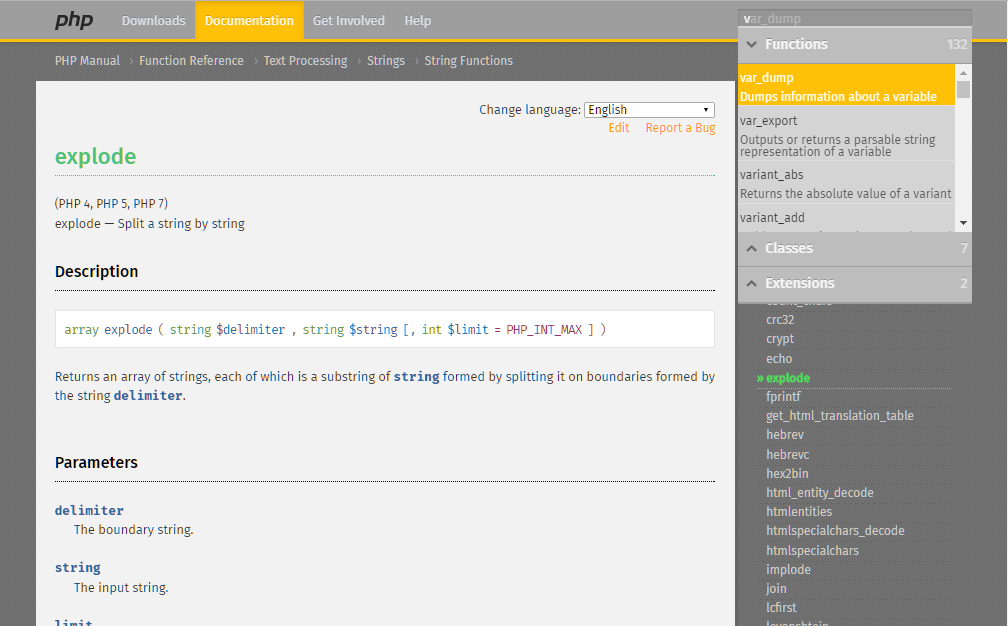
Task: Open explode in sidebar list
Action: point(788,379)
